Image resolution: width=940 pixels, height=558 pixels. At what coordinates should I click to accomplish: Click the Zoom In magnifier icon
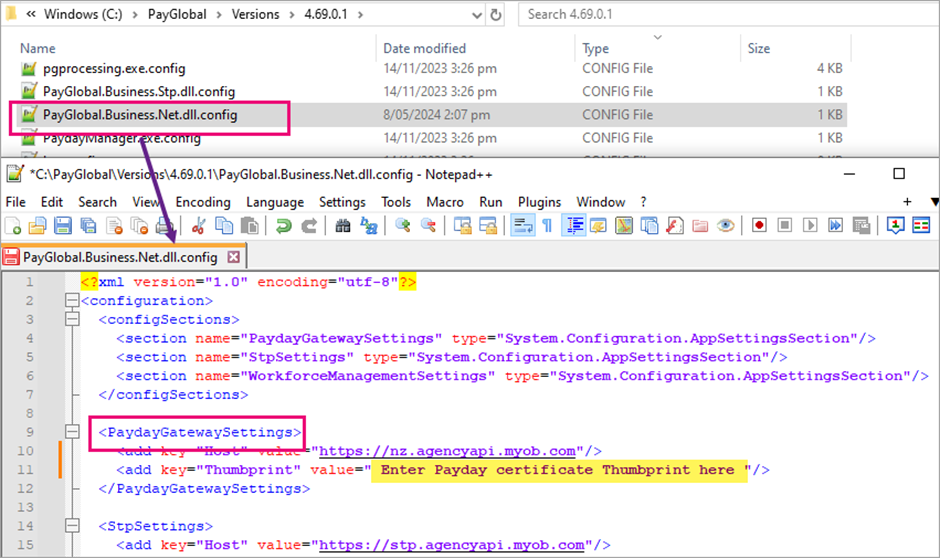click(404, 226)
